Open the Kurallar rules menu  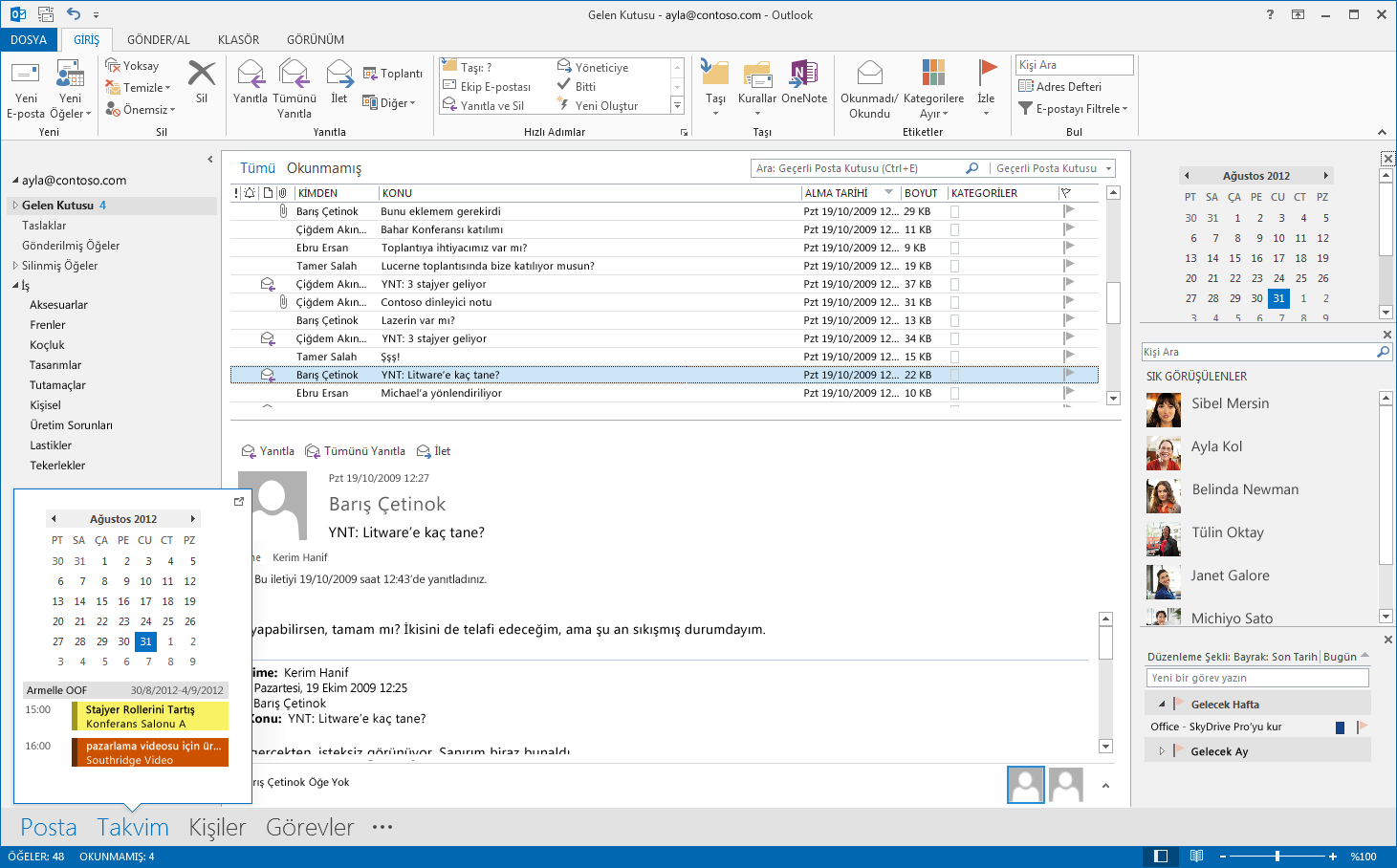tap(757, 88)
